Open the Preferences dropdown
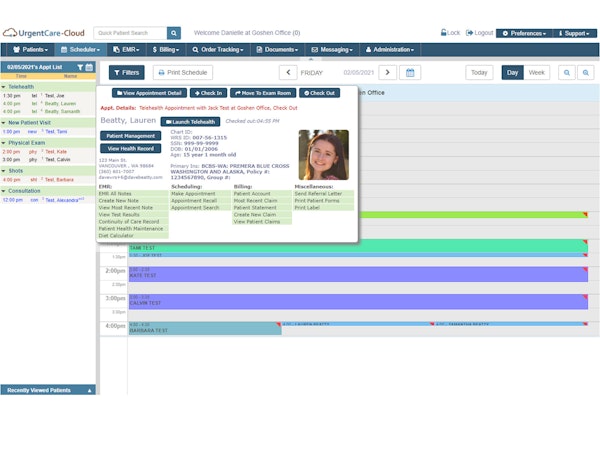Viewport: 600px width, 450px height. [x=523, y=33]
